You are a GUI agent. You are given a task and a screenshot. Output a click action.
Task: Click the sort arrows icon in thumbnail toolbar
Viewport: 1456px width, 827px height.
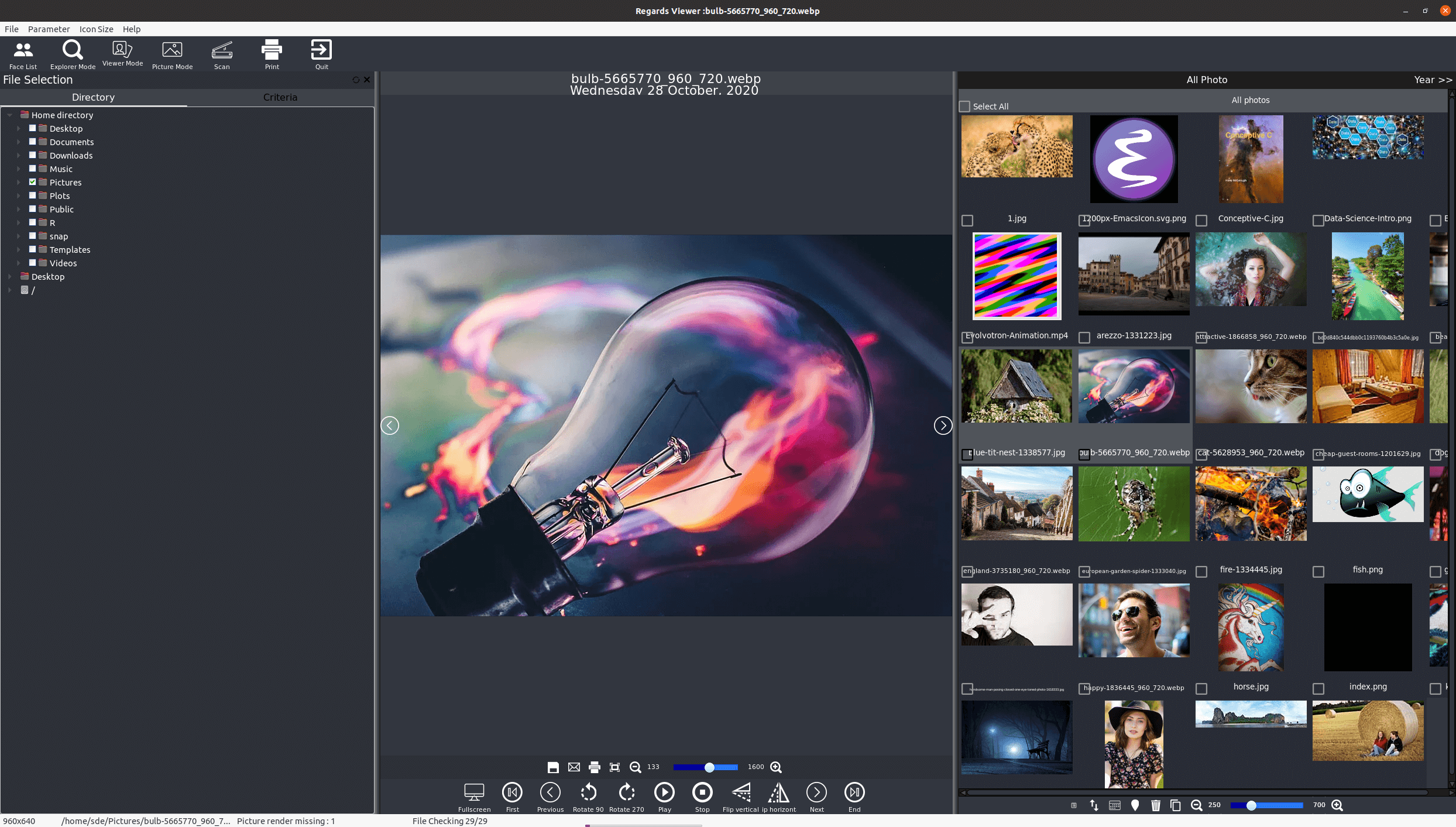1094,805
